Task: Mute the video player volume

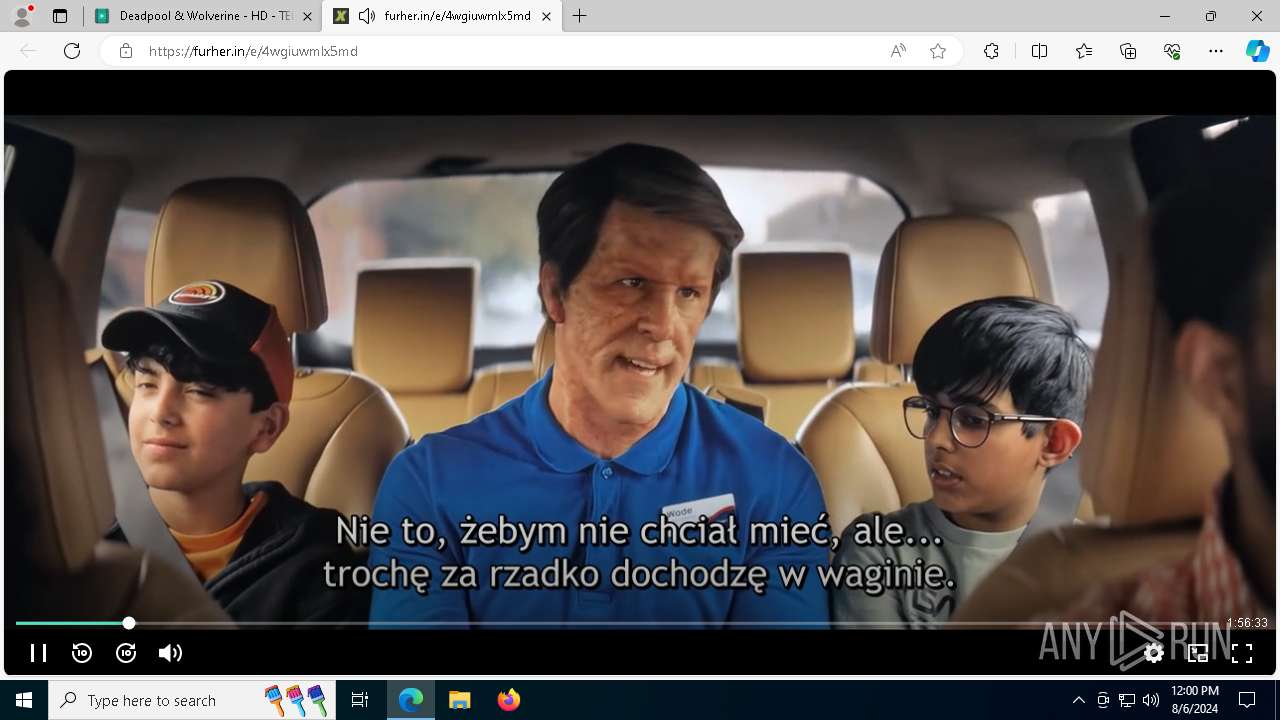Action: (x=170, y=653)
